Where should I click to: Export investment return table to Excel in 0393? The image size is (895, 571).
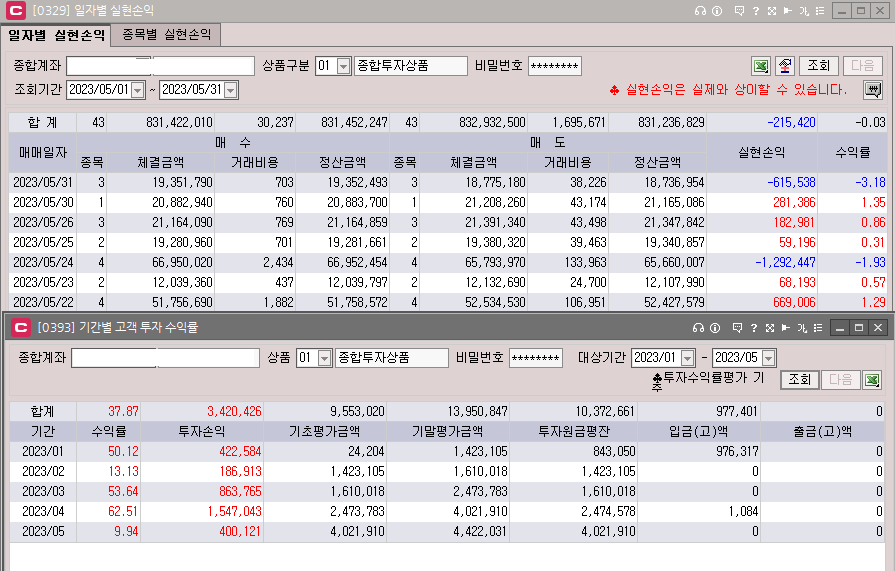(x=872, y=380)
